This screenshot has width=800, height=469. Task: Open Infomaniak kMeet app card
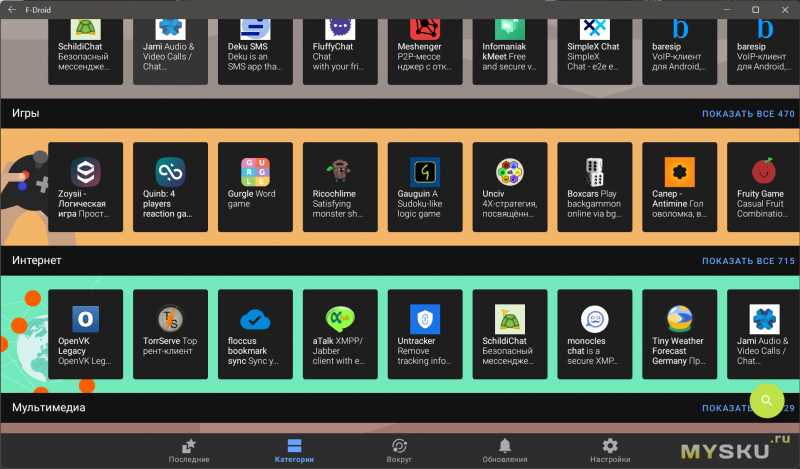pyautogui.click(x=510, y=52)
